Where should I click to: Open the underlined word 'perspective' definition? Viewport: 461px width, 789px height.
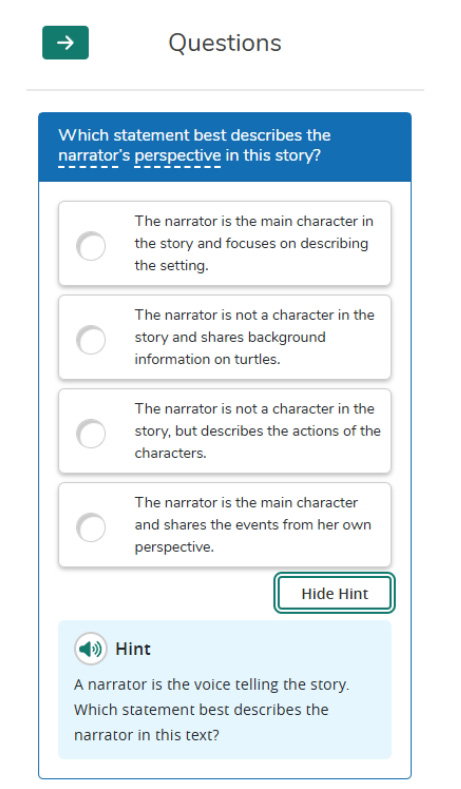coord(178,155)
